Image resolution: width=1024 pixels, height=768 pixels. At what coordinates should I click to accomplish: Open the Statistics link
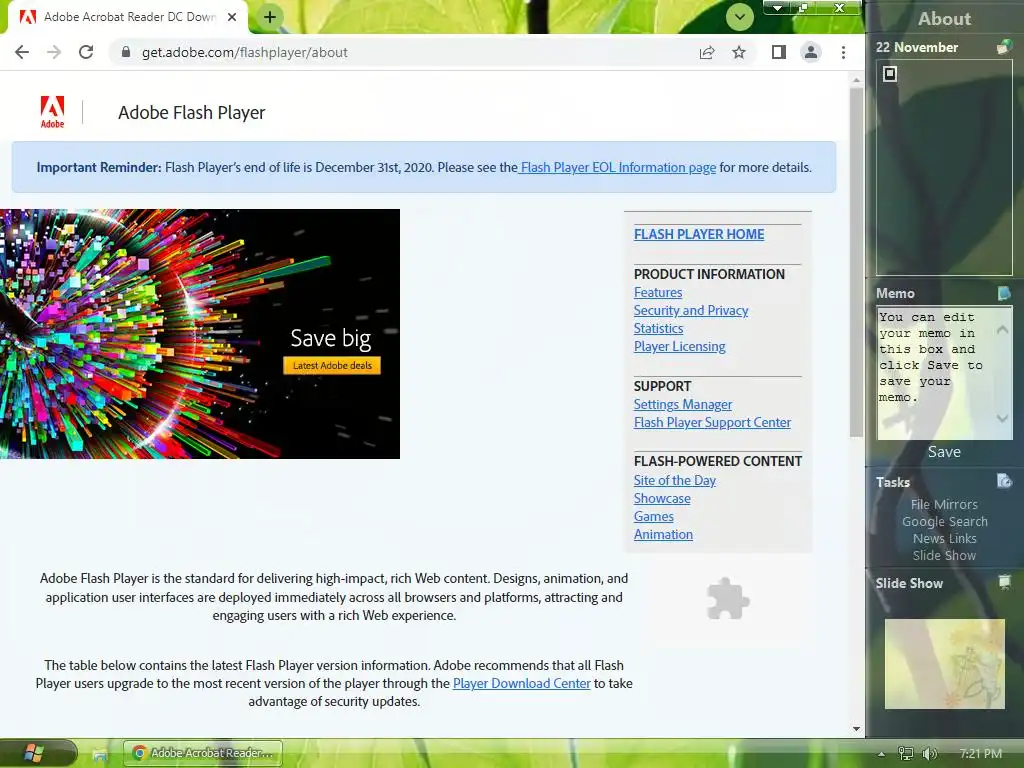pos(658,328)
